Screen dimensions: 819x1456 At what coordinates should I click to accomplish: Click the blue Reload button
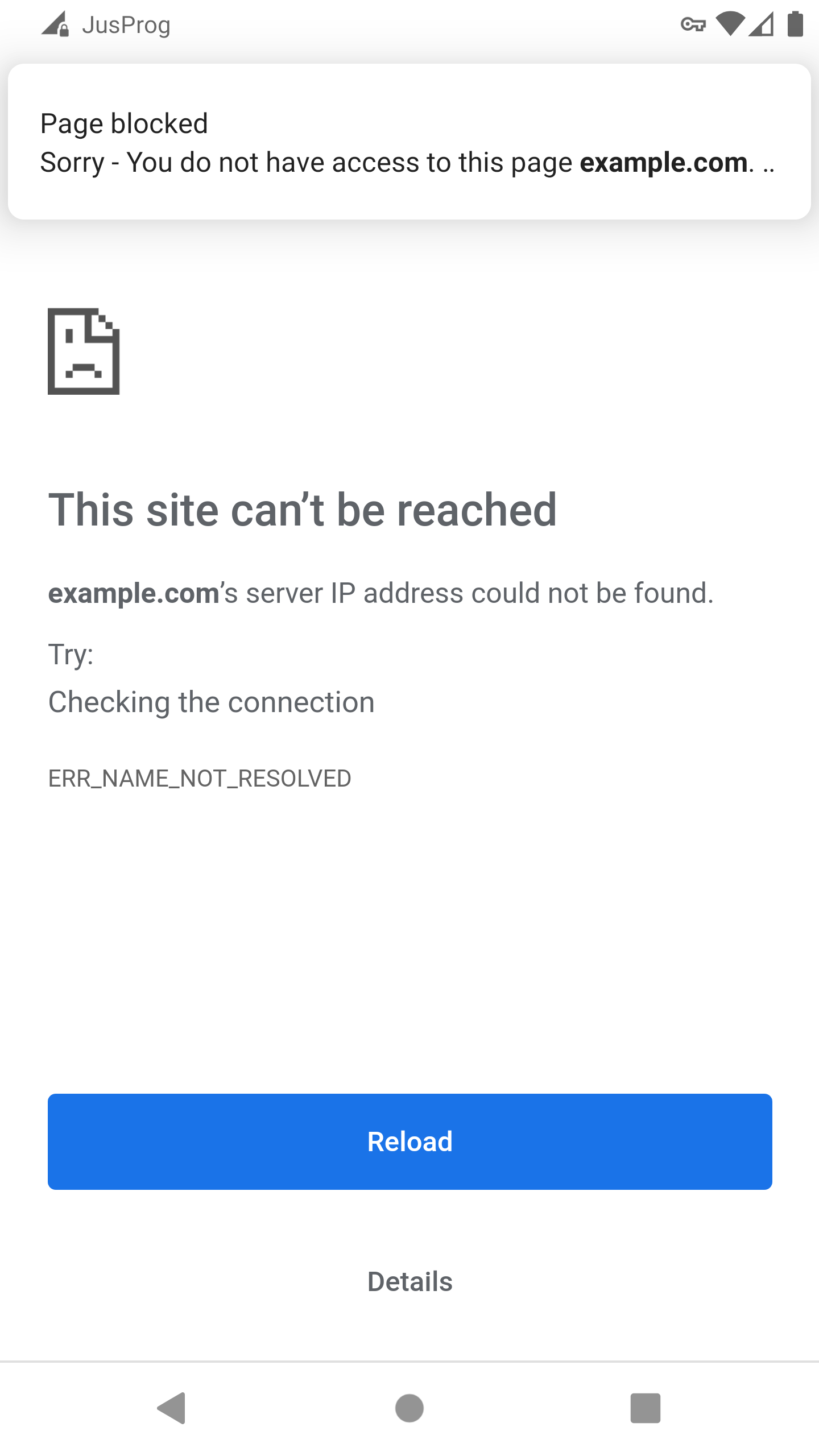point(410,1141)
